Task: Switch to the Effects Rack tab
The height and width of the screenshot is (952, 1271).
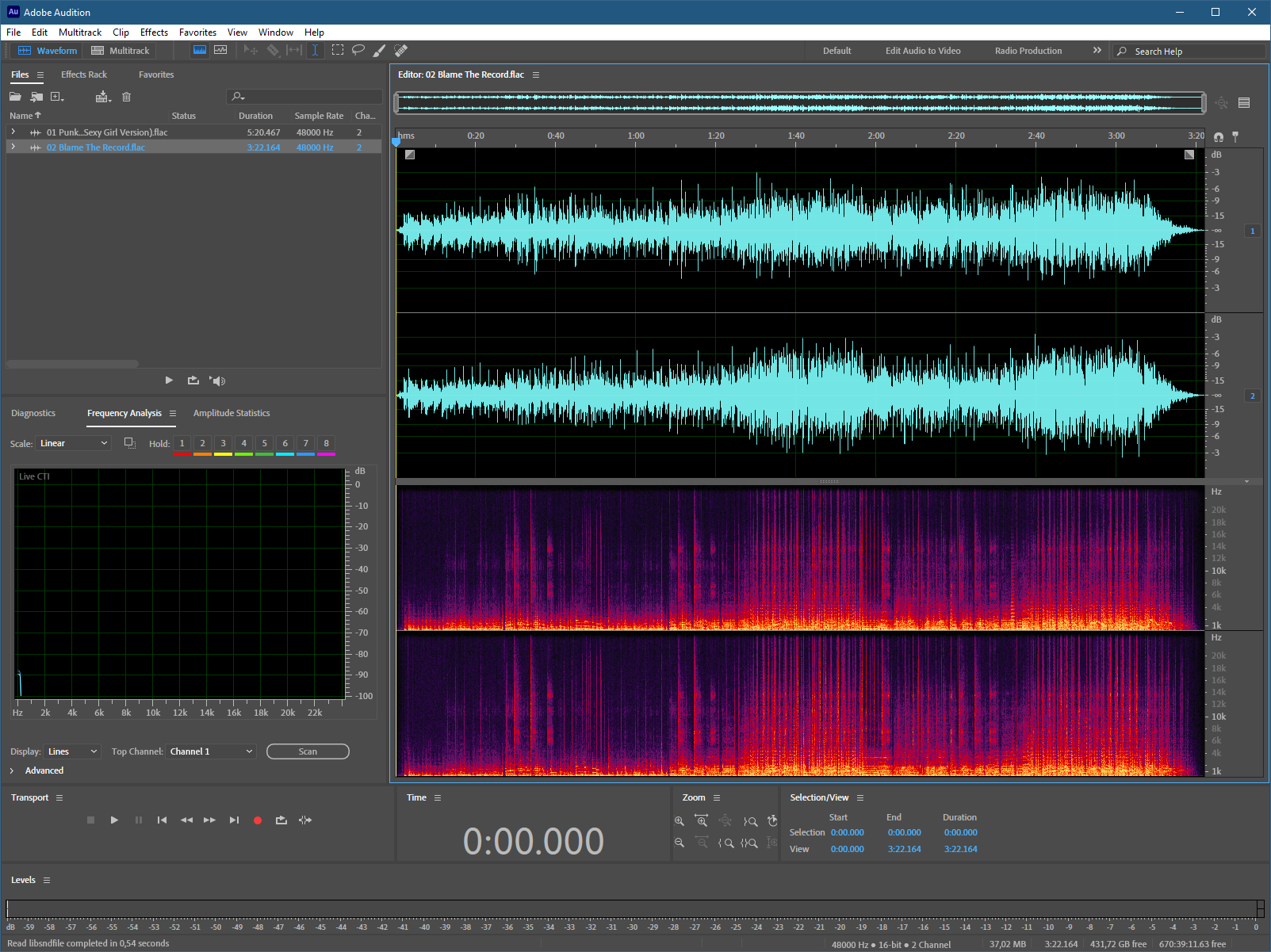Action: (84, 75)
